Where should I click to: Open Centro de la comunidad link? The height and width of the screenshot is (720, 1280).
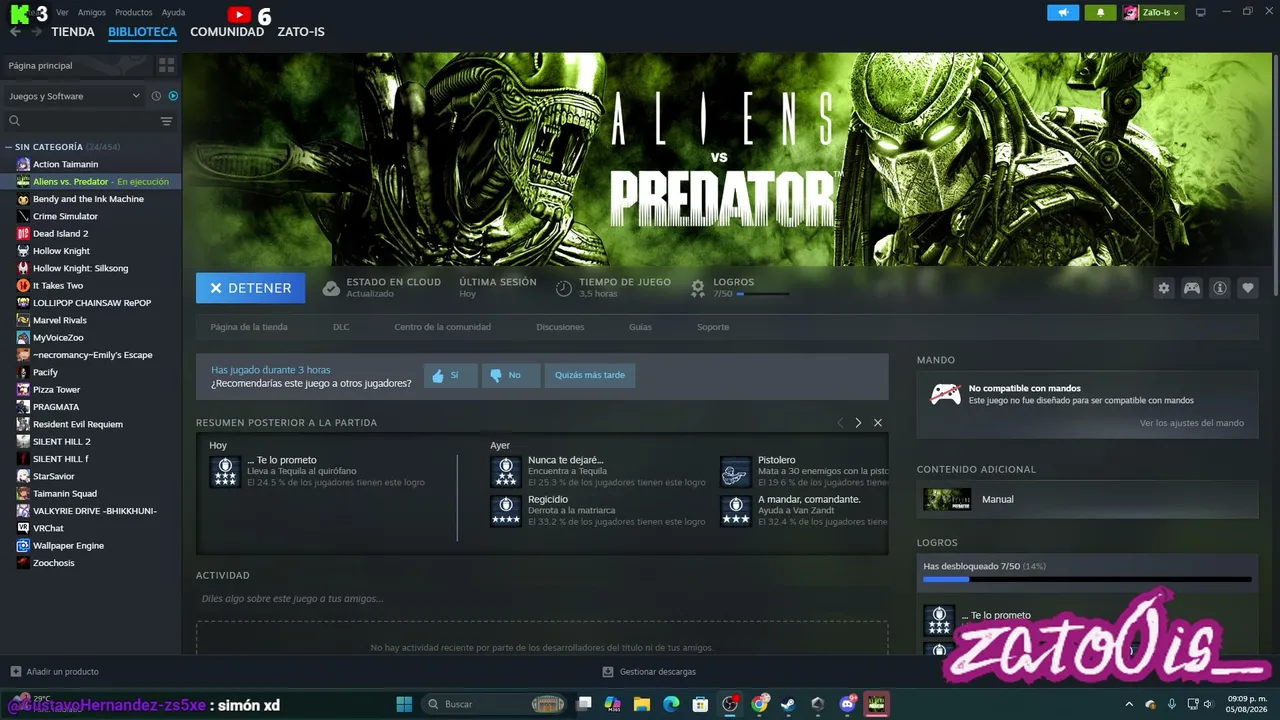pos(442,327)
